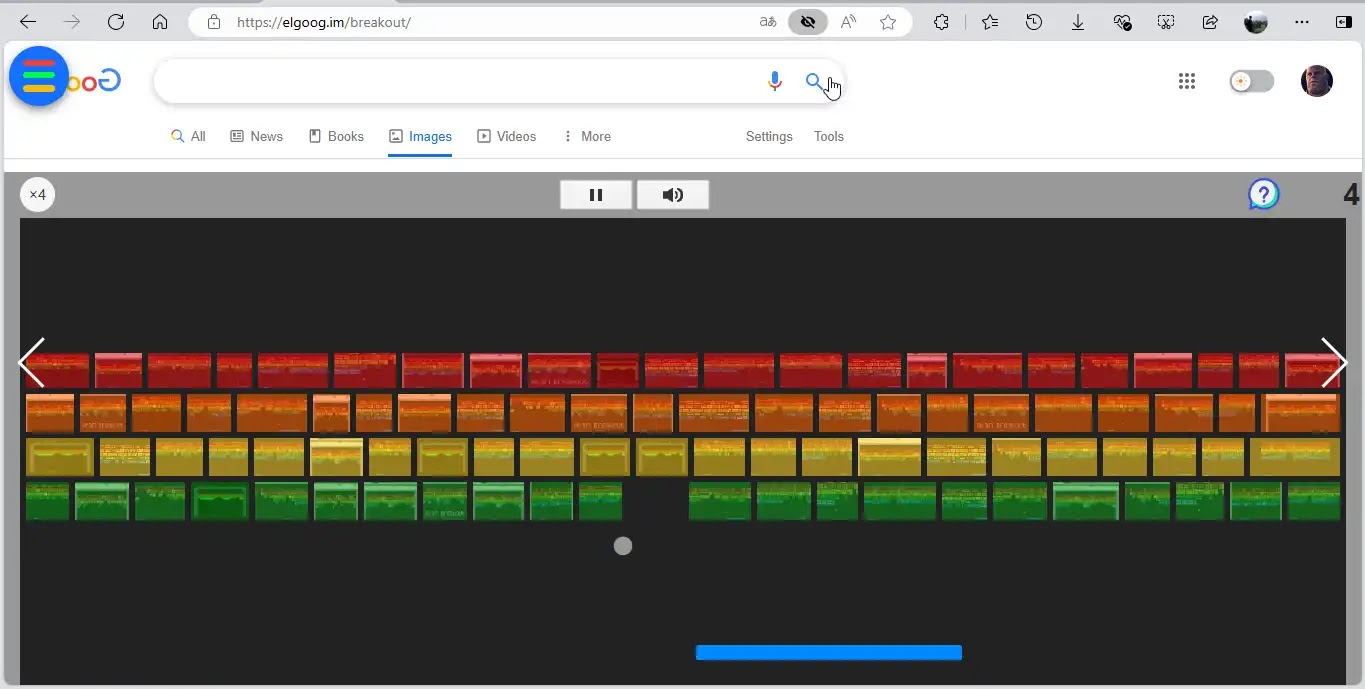Click the ×4 lives counter
The image size is (1365, 689).
click(x=37, y=194)
